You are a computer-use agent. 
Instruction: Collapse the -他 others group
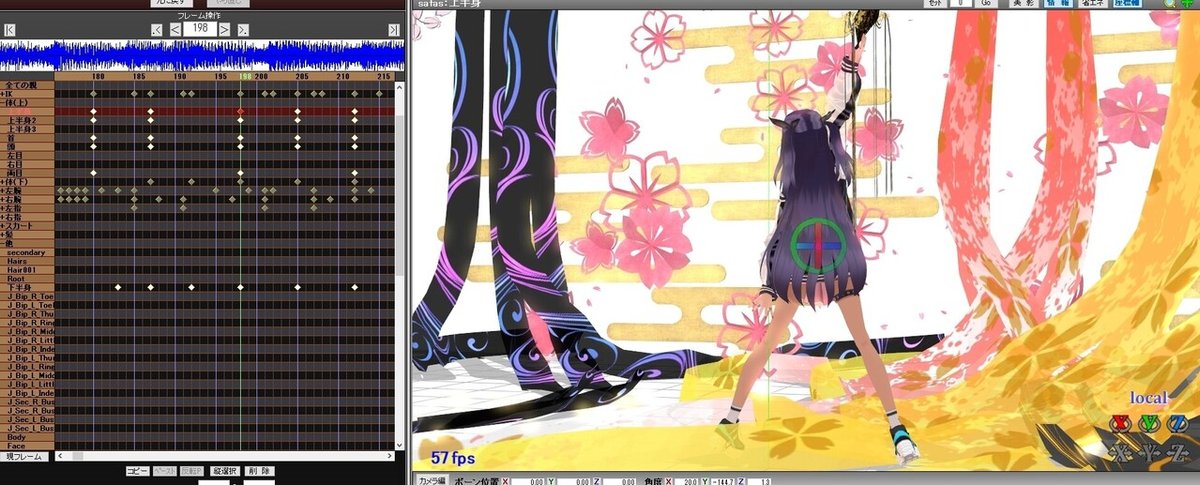point(27,243)
